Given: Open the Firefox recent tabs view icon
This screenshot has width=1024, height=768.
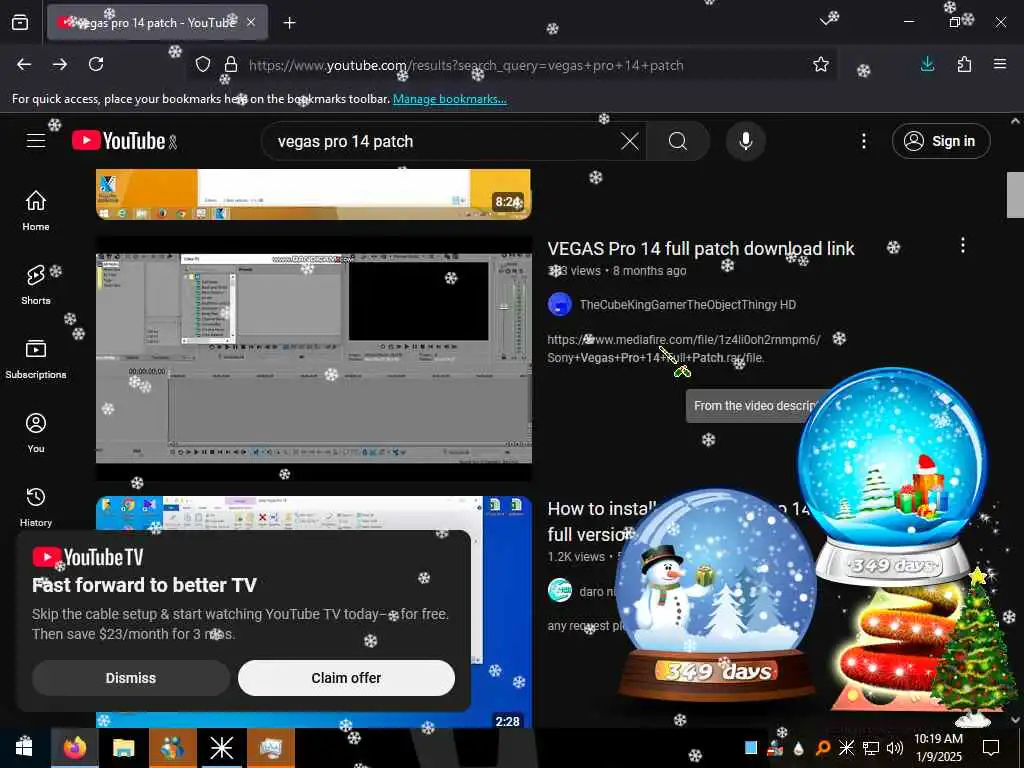Looking at the screenshot, I should [20, 22].
